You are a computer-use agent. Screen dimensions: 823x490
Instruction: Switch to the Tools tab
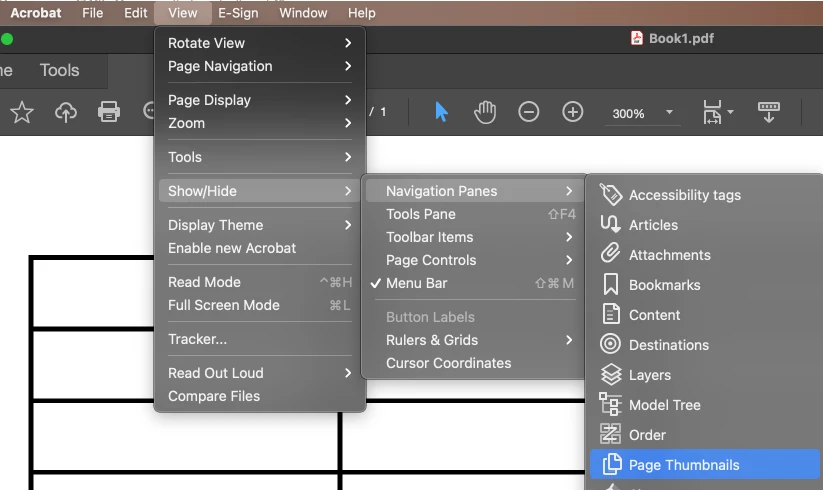click(x=59, y=70)
